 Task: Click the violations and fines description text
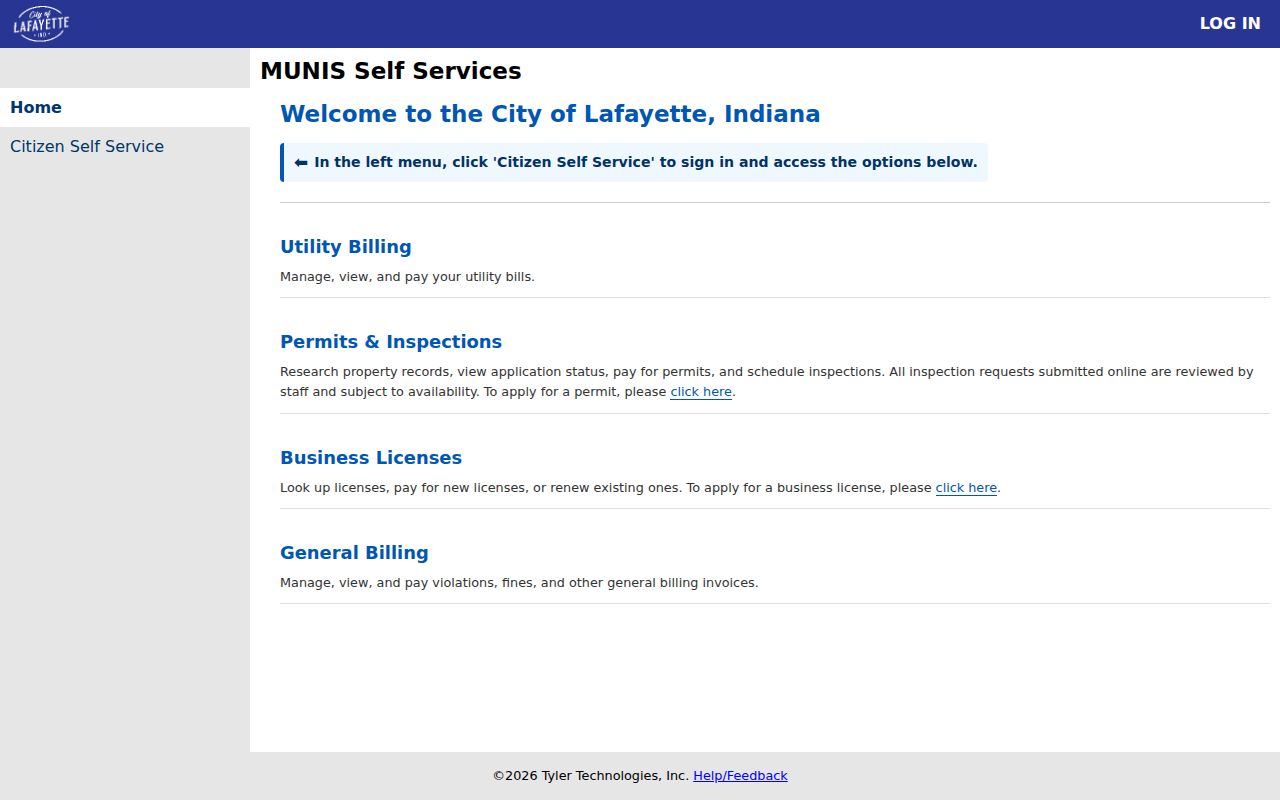(519, 583)
